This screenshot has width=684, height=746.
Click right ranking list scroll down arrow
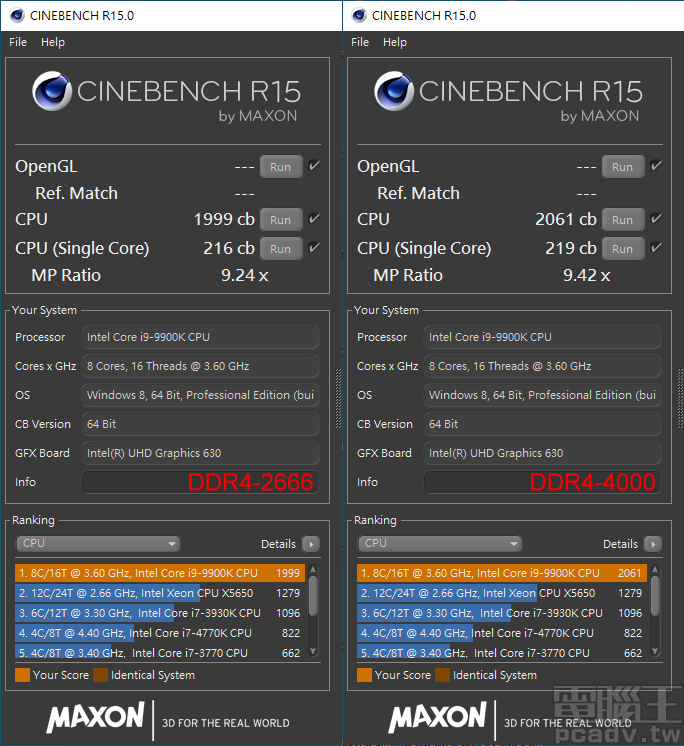coord(655,651)
